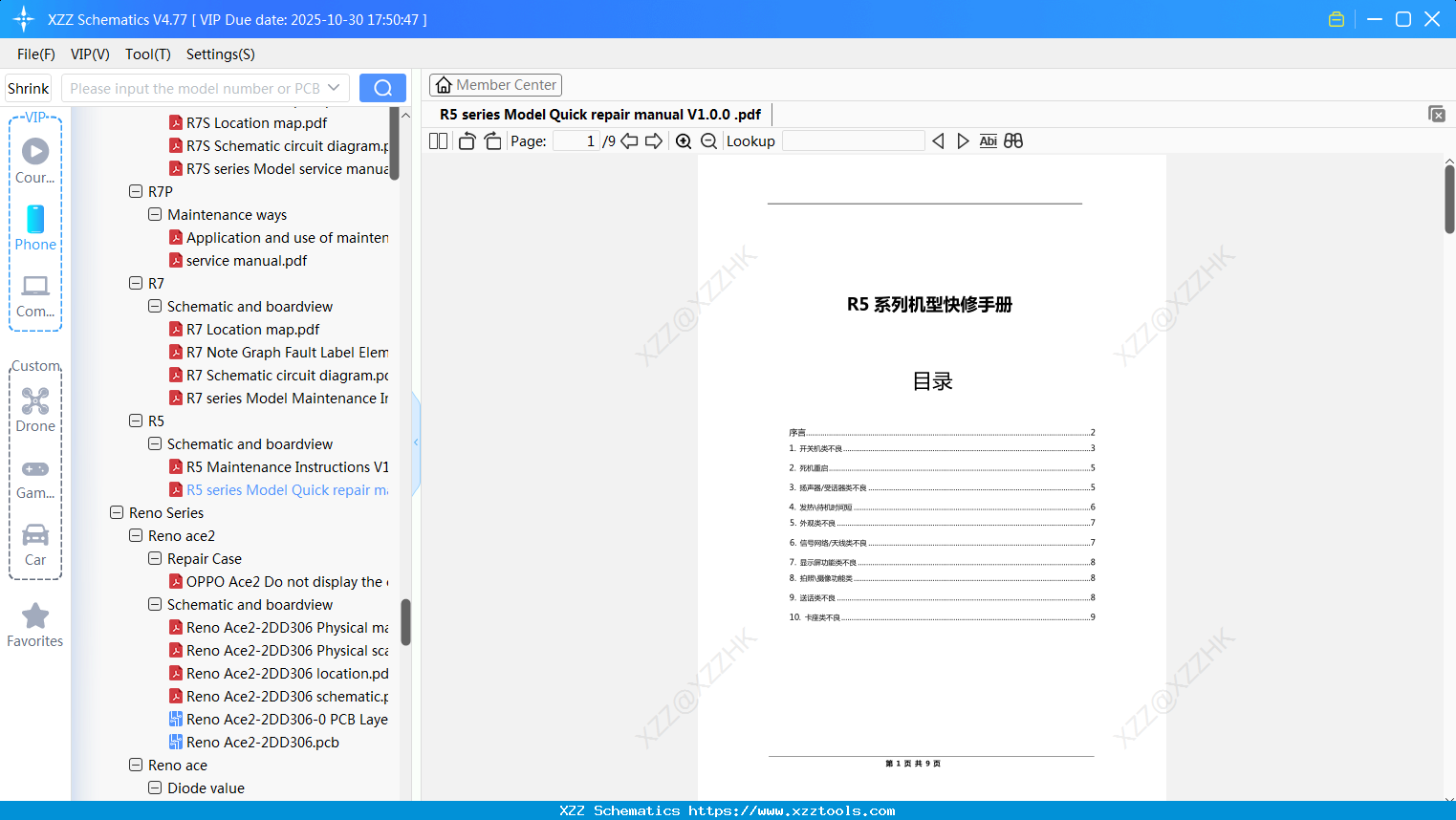Open the File menu
Image resolution: width=1456 pixels, height=820 pixels.
[x=35, y=54]
